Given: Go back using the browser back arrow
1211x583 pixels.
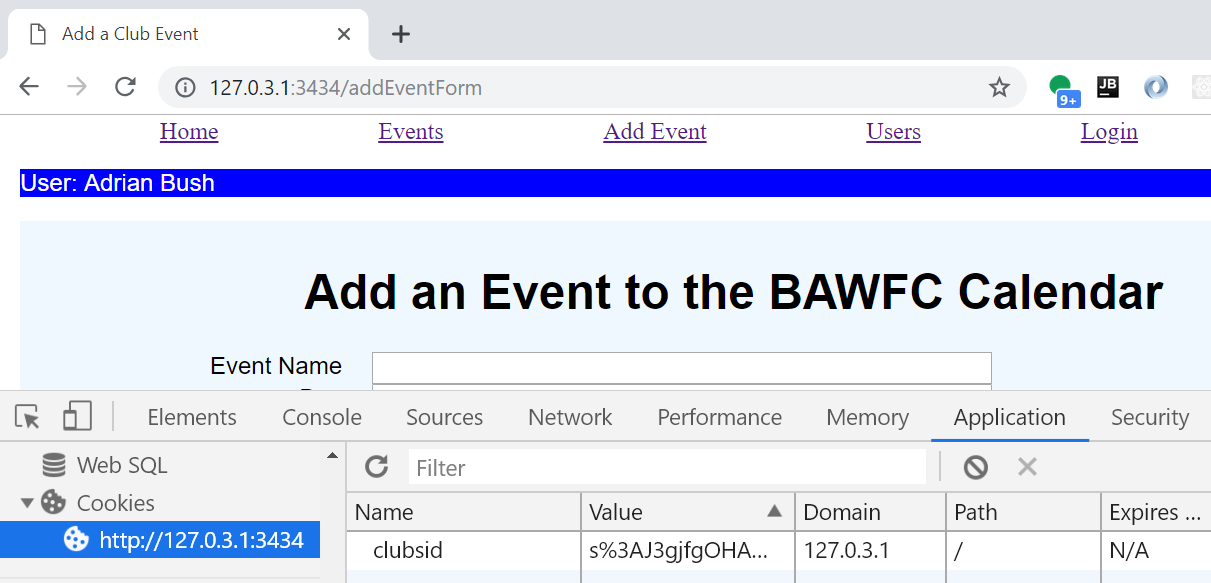Looking at the screenshot, I should click(x=29, y=87).
